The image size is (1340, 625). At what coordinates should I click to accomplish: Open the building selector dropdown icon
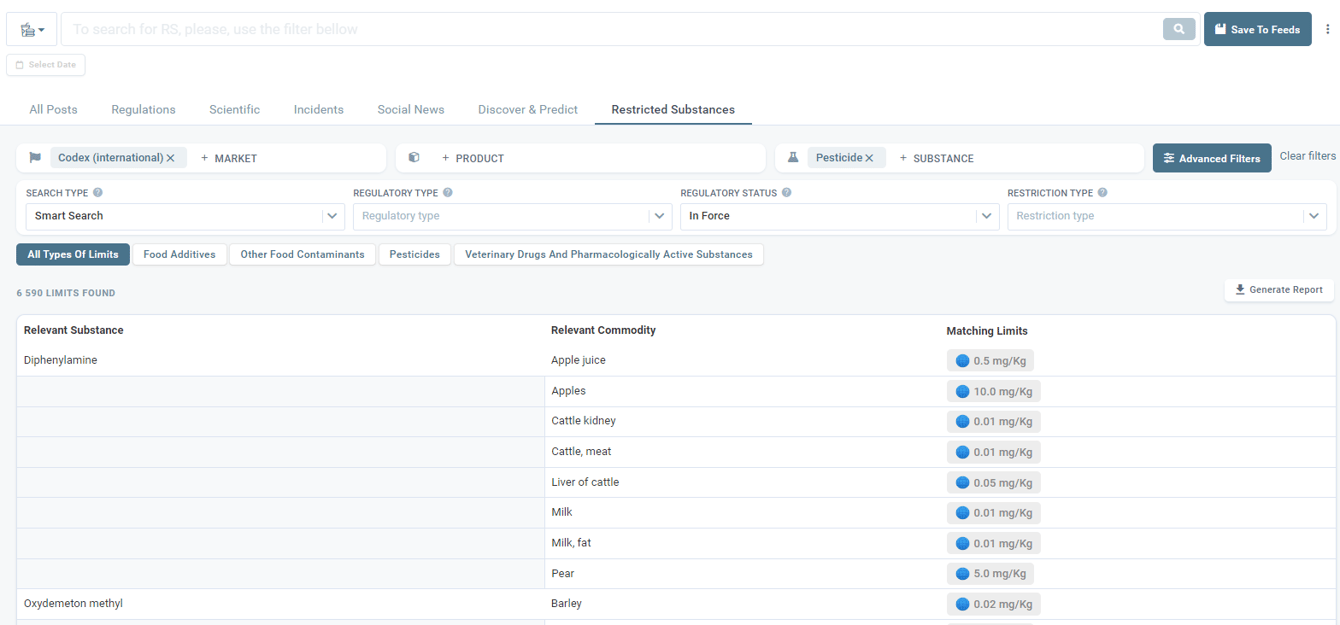[x=32, y=30]
